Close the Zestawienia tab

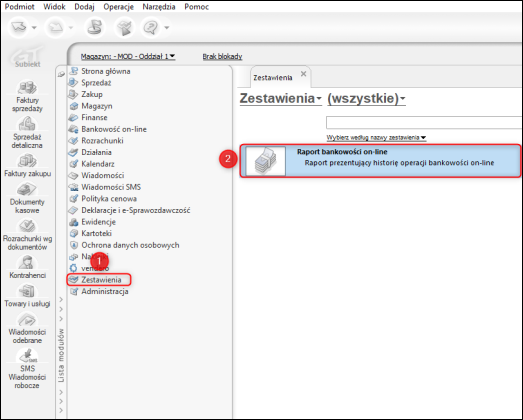303,74
